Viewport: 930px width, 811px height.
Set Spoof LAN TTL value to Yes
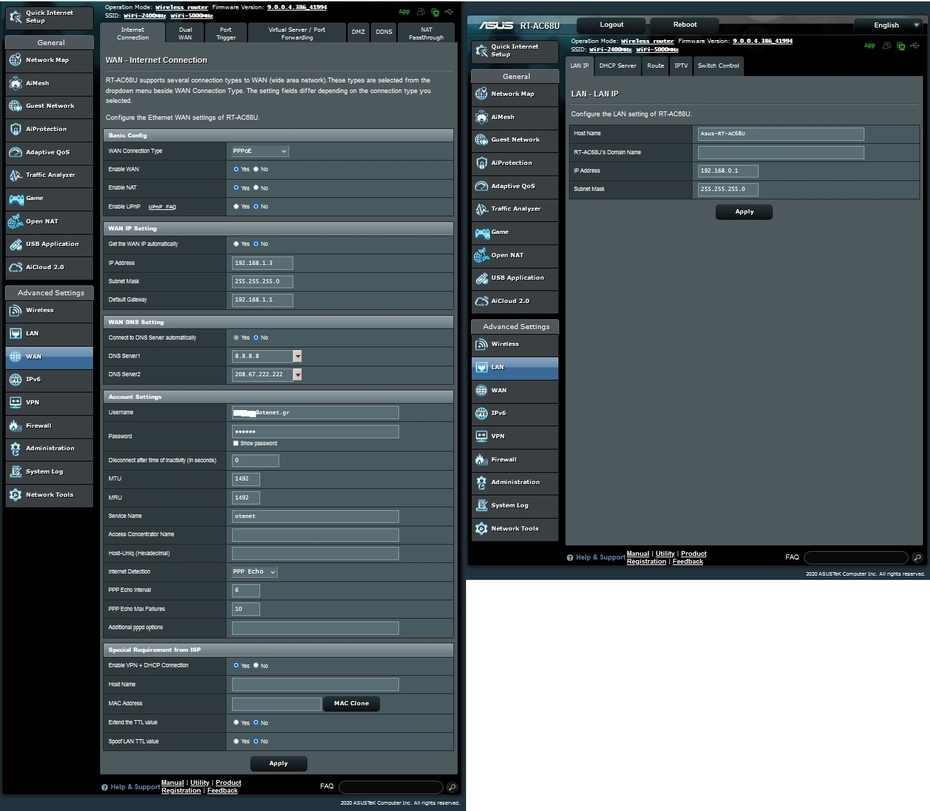(236, 741)
